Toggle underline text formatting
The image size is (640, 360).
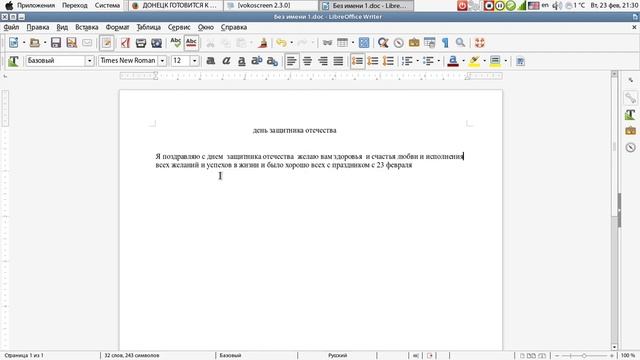click(241, 61)
